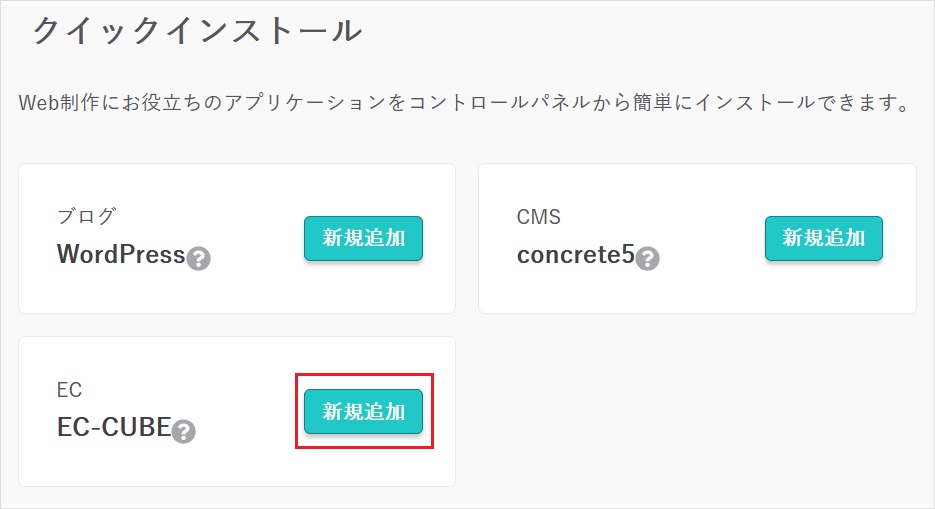935x509 pixels.
Task: Click the CMS category label
Action: [538, 217]
